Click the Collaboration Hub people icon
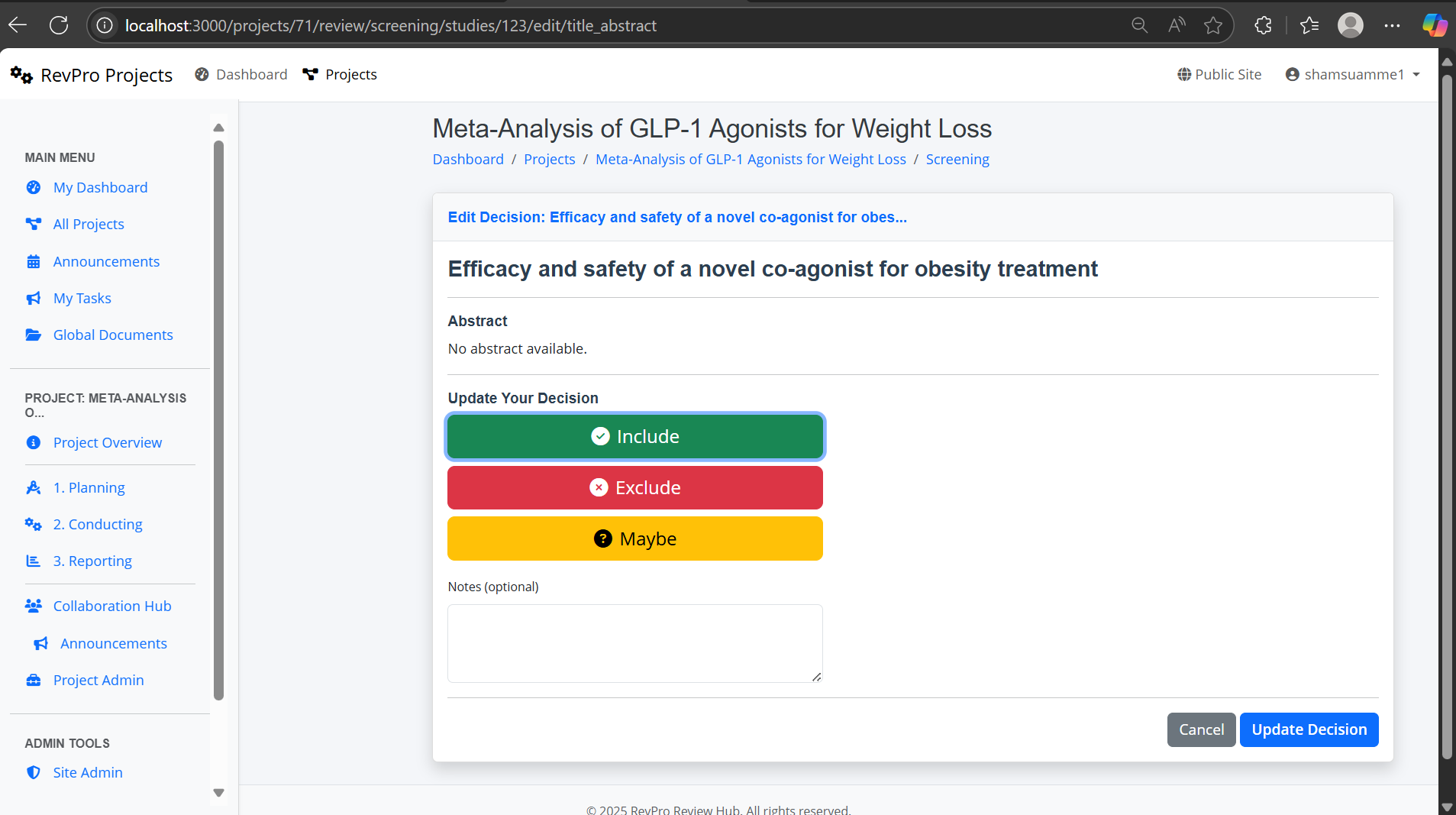 34,606
